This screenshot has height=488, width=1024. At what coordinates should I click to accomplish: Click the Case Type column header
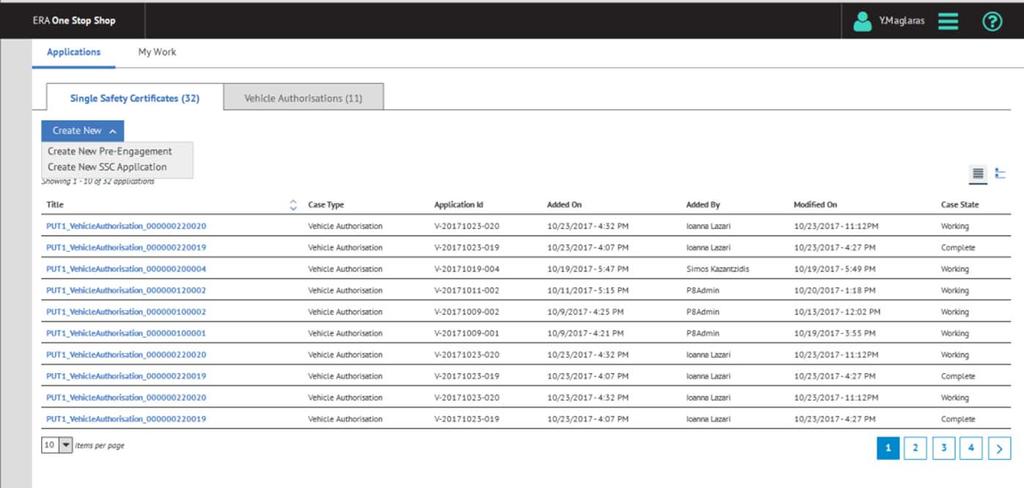(x=326, y=205)
